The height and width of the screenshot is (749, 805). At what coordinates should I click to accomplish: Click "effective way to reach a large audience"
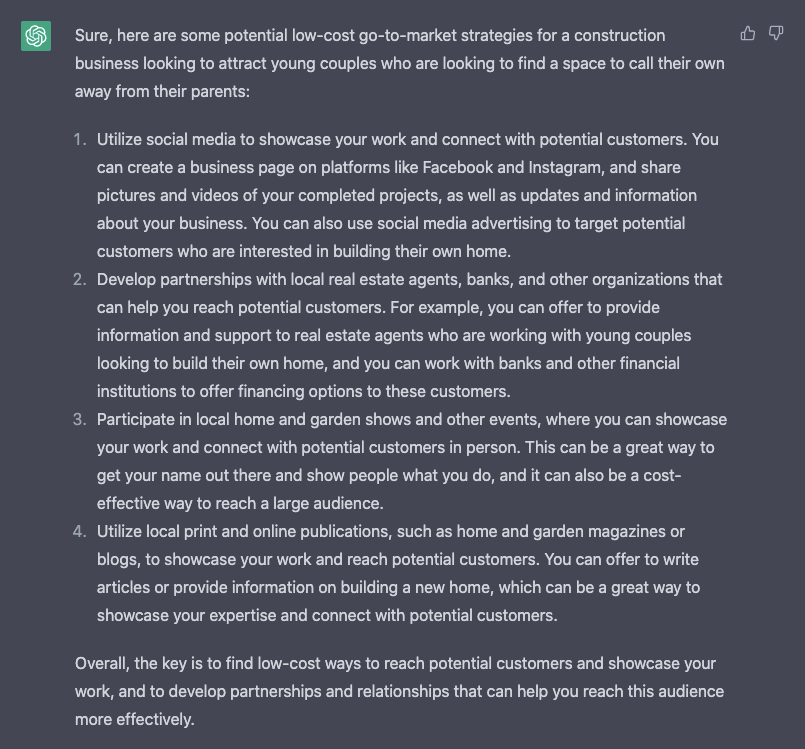click(240, 504)
